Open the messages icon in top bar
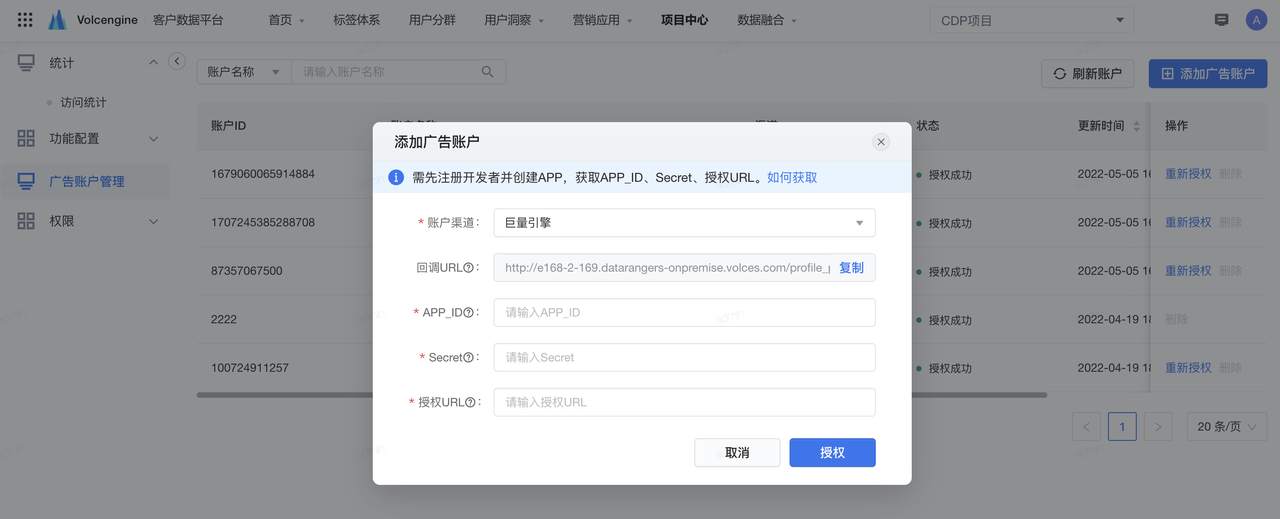1280x519 pixels. click(1221, 20)
